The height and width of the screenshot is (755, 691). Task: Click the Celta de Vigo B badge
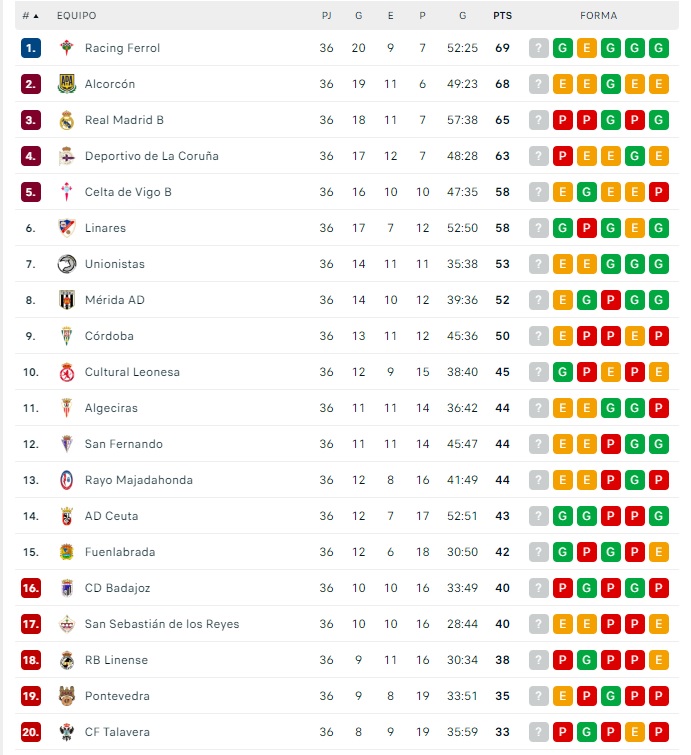tap(67, 192)
